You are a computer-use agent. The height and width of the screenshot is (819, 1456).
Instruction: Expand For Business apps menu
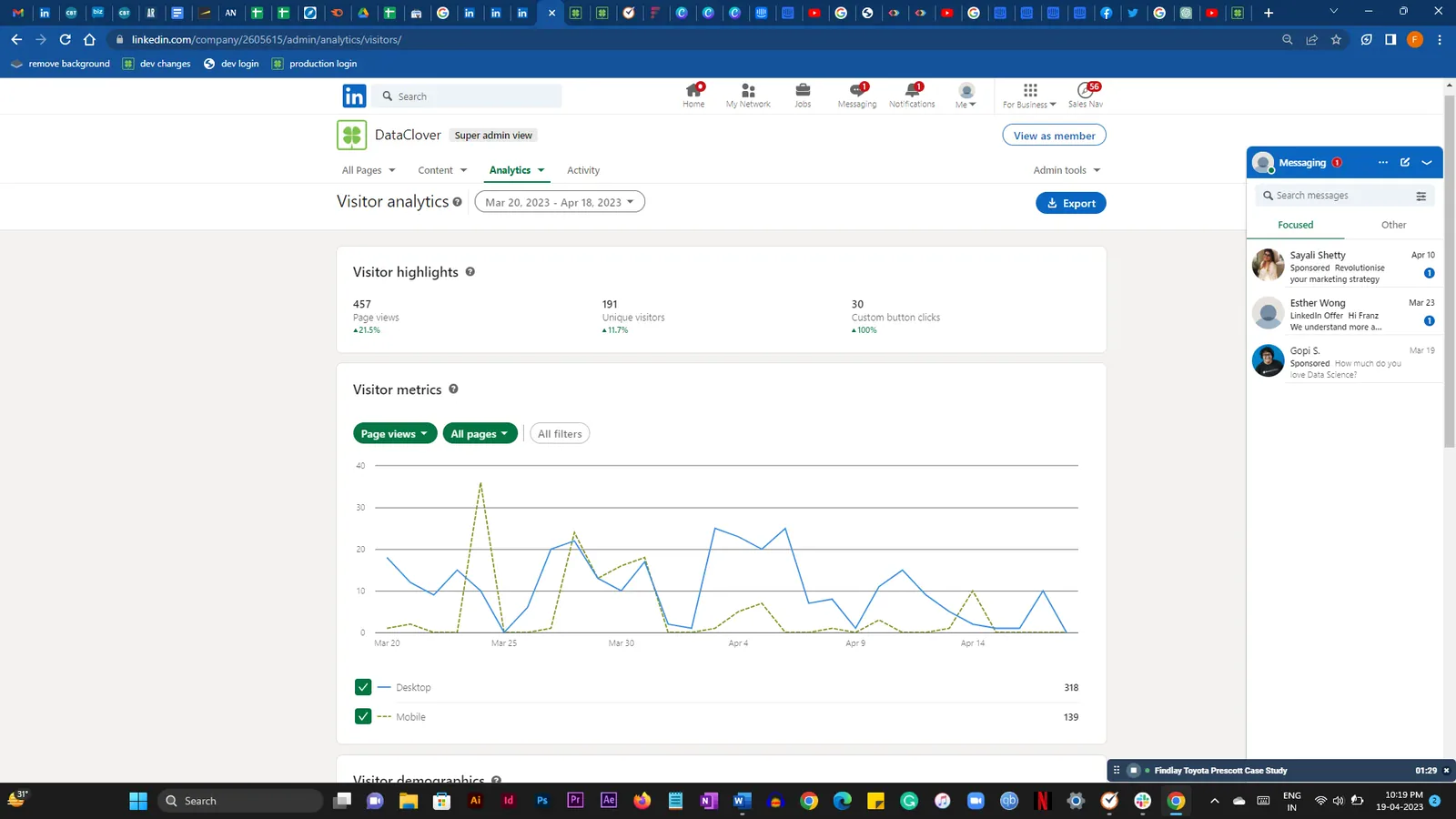click(x=1029, y=95)
